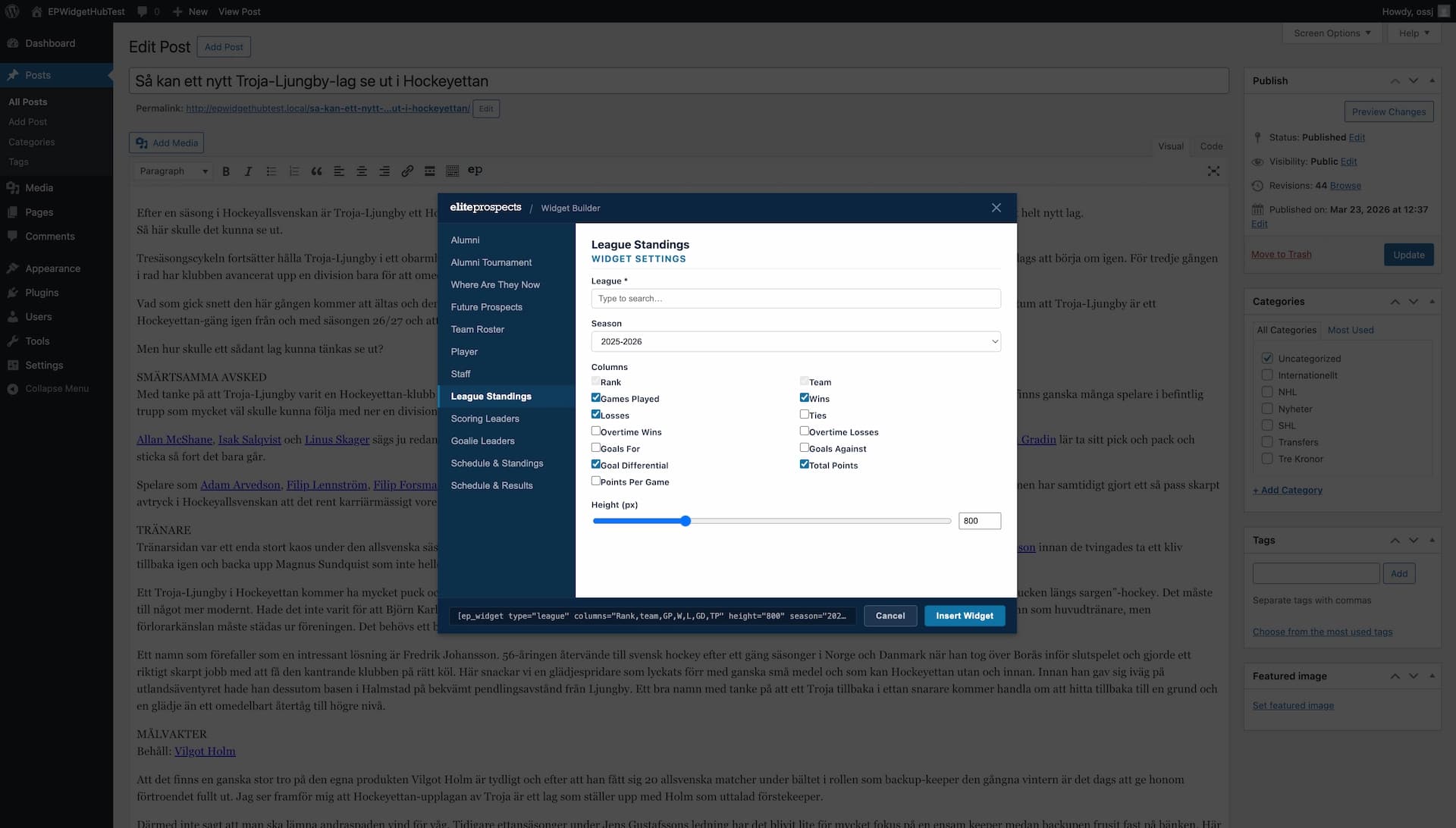Viewport: 1456px width, 828px height.
Task: Click the insert link icon
Action: 407,171
